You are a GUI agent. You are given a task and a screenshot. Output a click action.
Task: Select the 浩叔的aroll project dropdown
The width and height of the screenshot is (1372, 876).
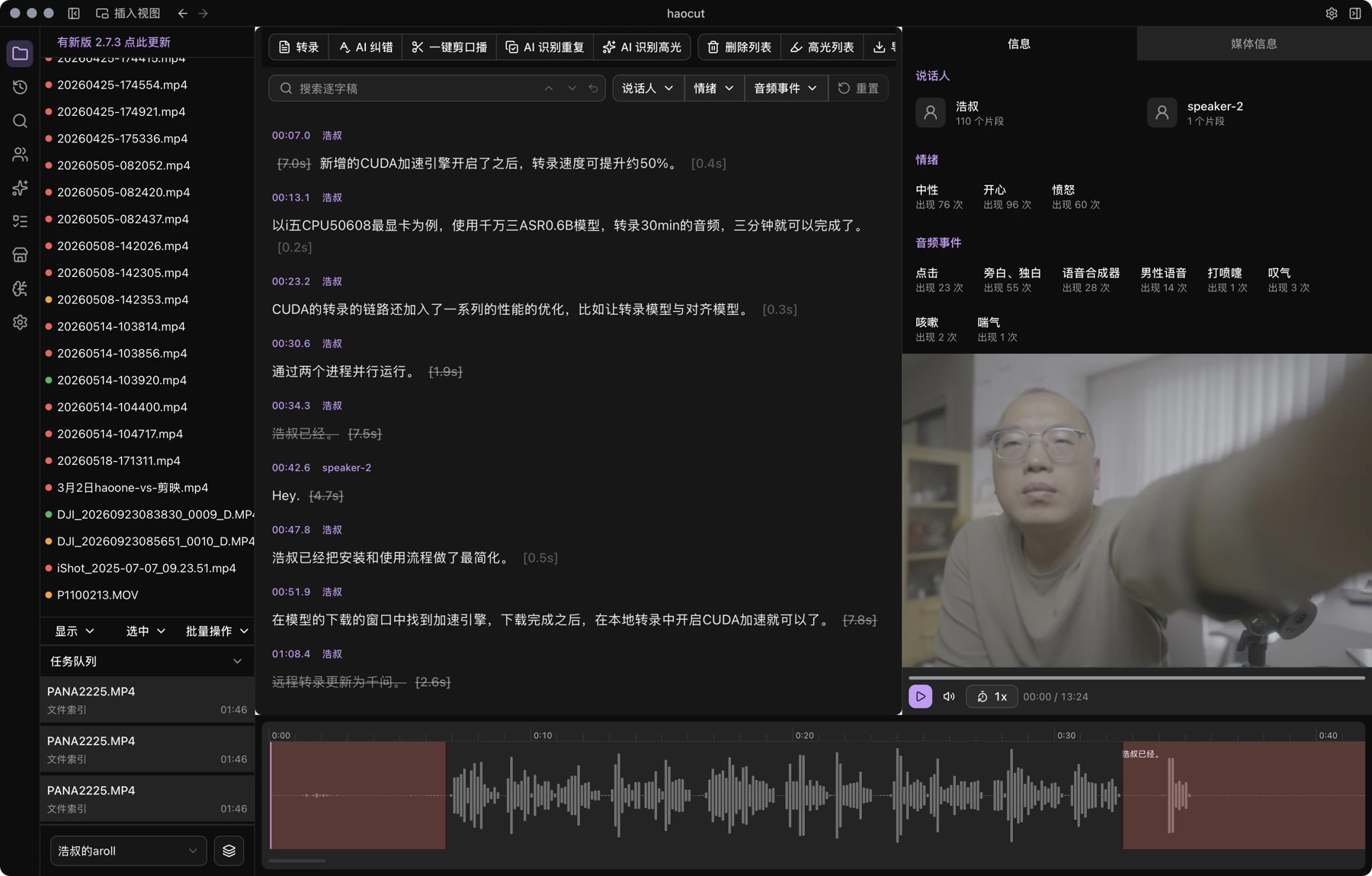(128, 851)
